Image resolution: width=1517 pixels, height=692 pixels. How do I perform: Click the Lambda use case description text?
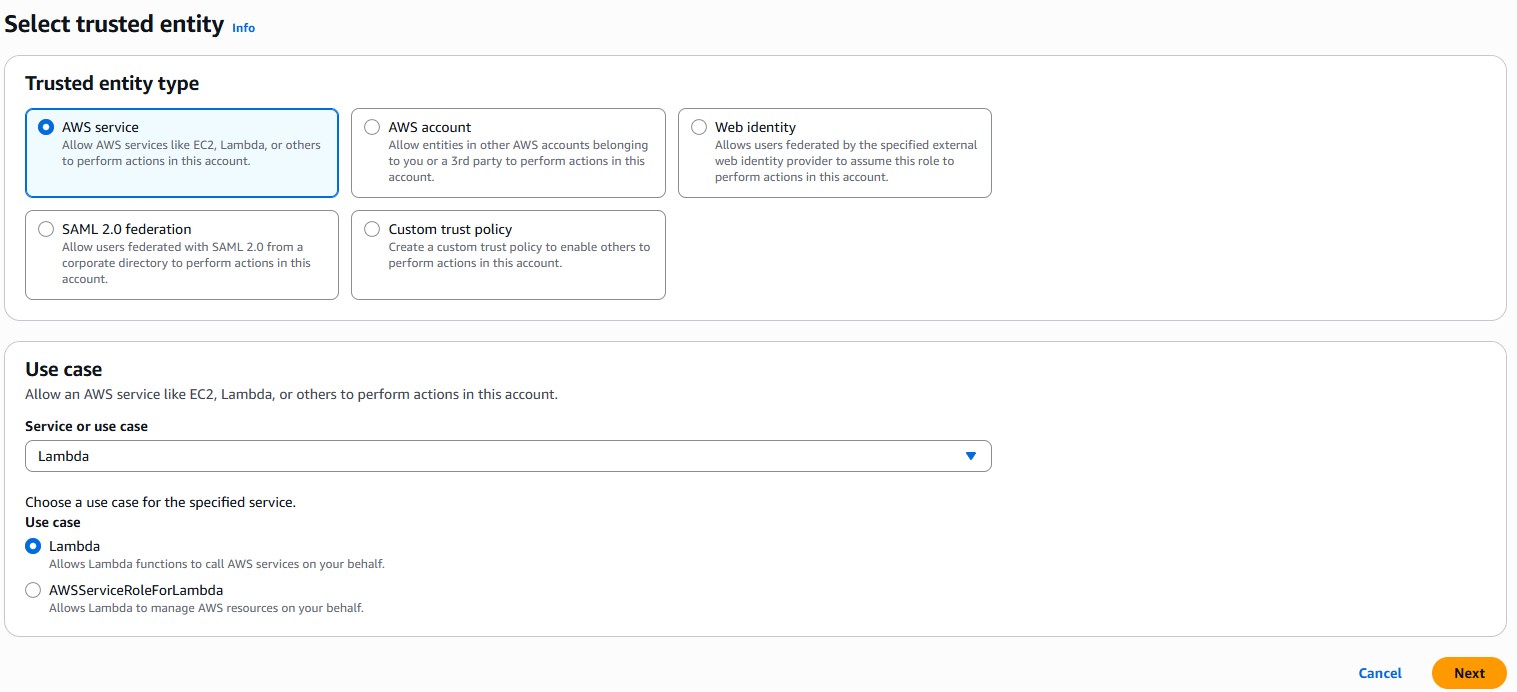[x=216, y=564]
